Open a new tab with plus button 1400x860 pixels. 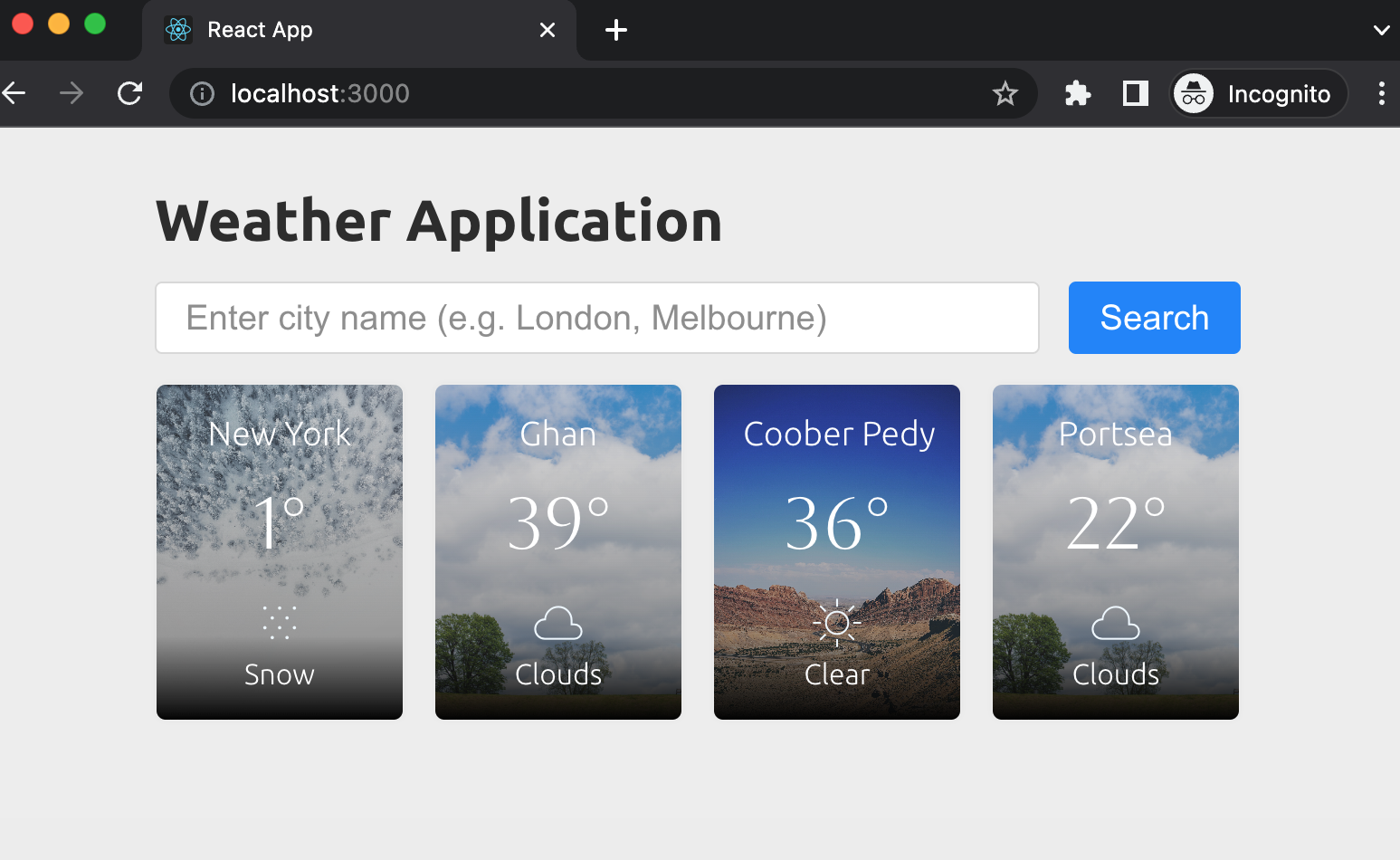[616, 30]
